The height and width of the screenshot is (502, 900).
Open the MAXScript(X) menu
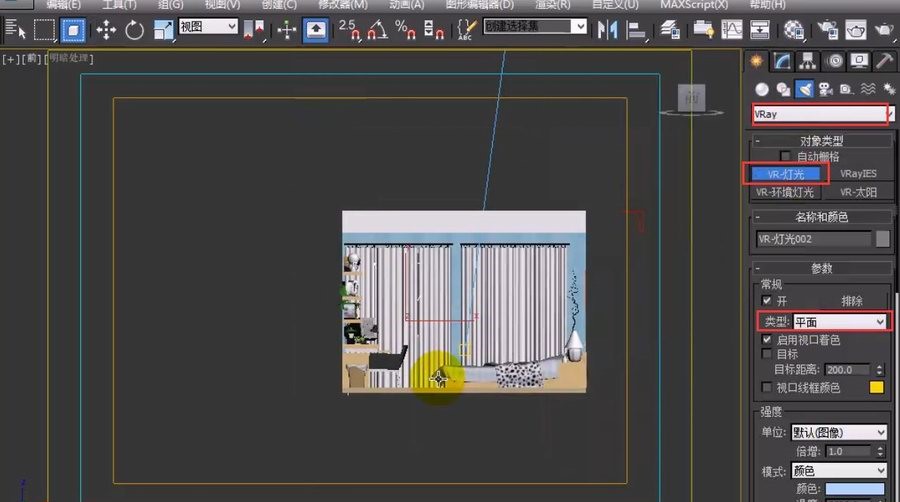click(693, 5)
